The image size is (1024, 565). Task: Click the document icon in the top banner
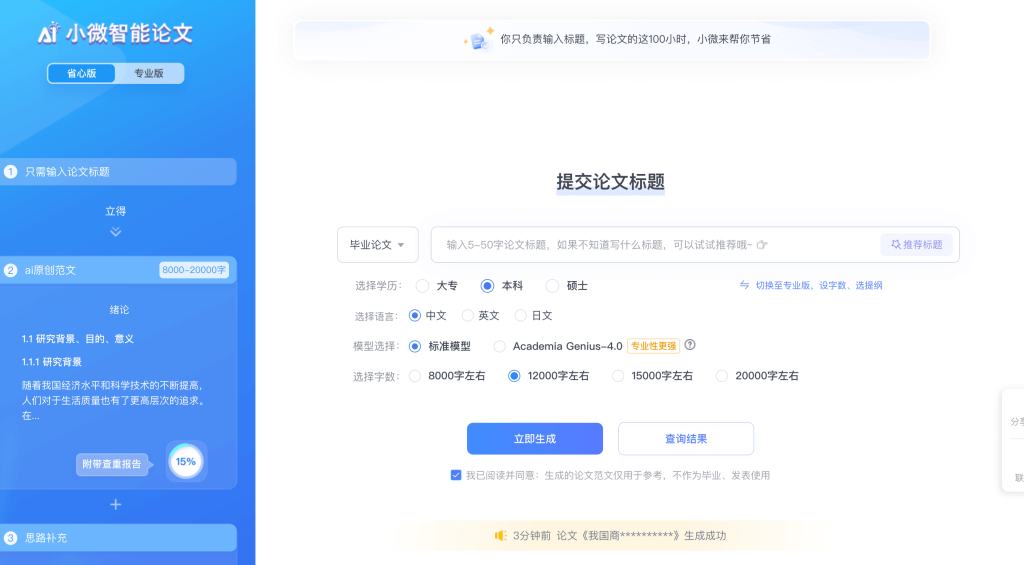click(x=480, y=40)
